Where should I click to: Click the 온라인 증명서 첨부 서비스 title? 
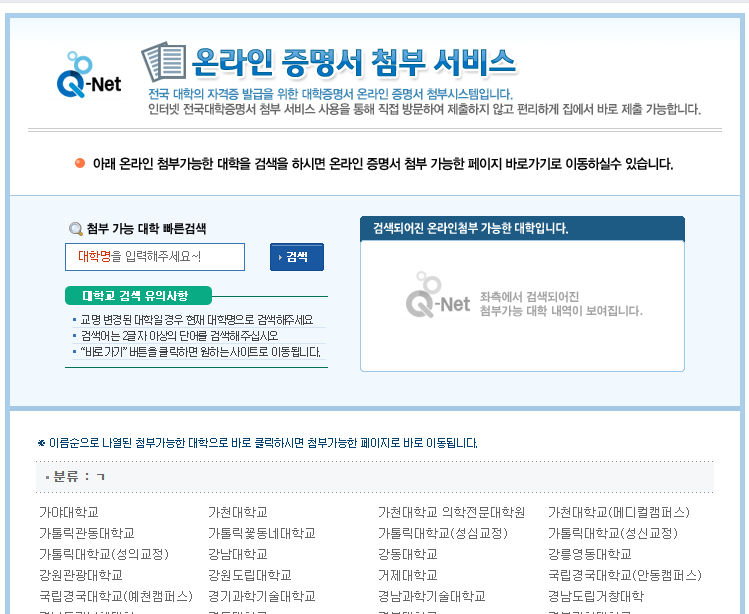point(353,63)
